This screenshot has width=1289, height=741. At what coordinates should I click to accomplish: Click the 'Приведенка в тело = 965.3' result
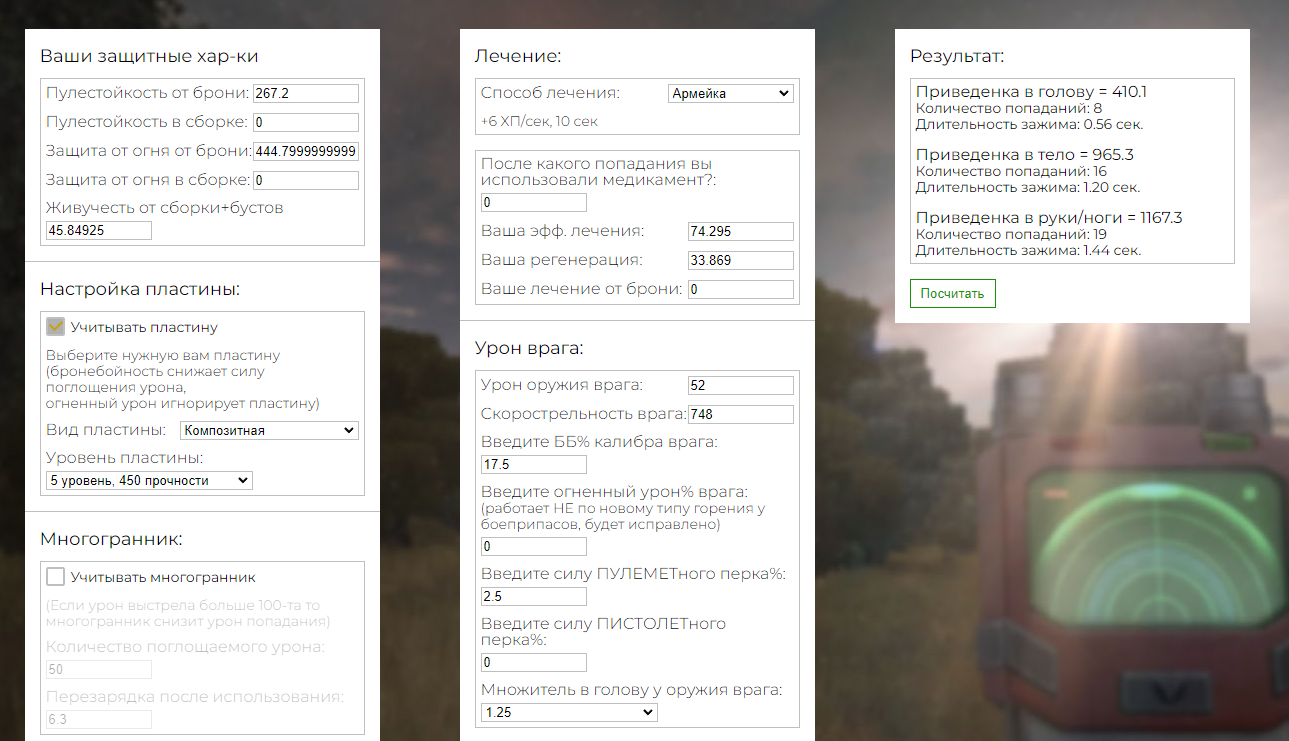[1025, 155]
